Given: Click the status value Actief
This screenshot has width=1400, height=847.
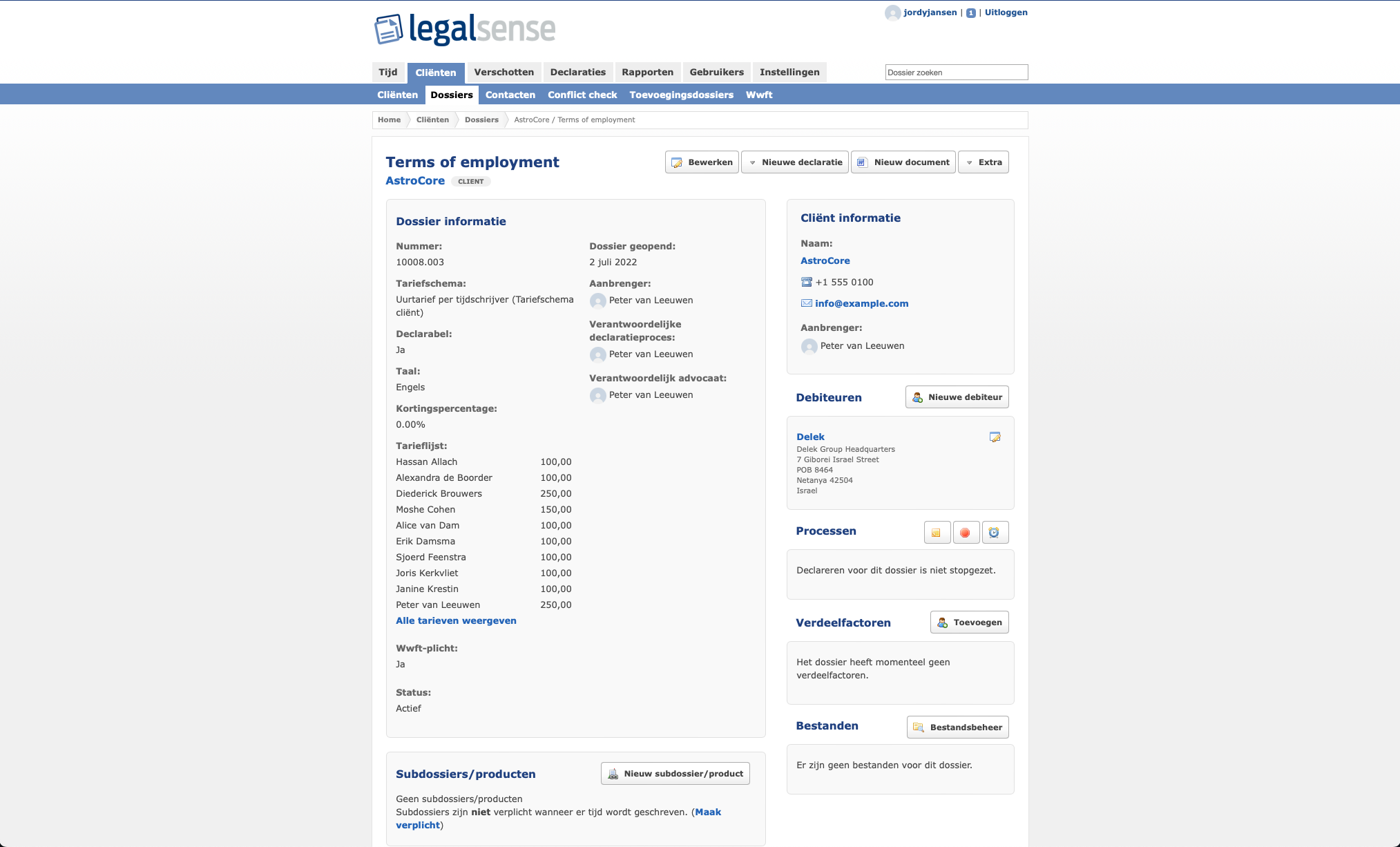Looking at the screenshot, I should 408,709.
